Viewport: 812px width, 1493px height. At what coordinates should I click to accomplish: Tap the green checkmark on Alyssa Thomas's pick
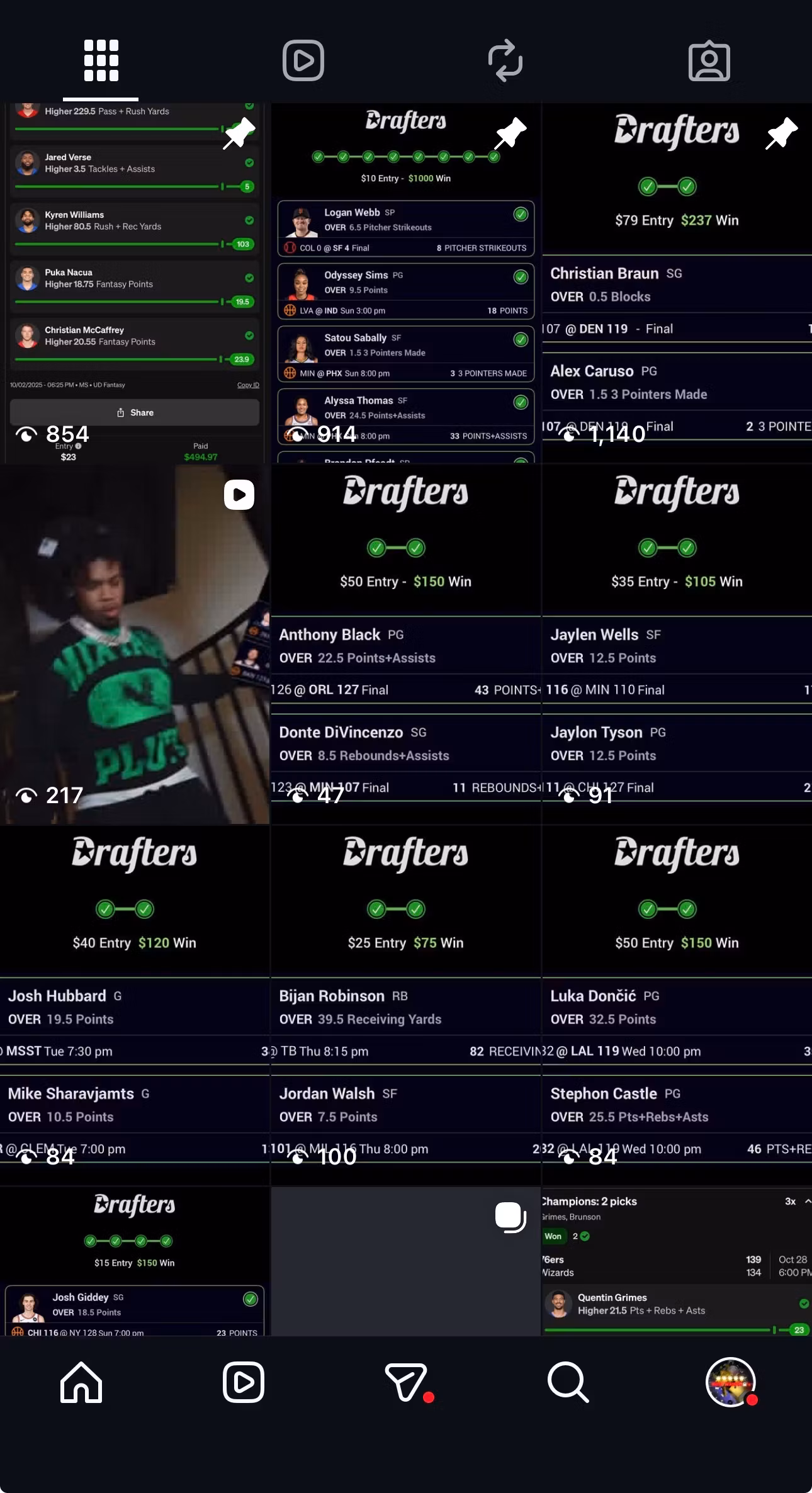tap(521, 402)
